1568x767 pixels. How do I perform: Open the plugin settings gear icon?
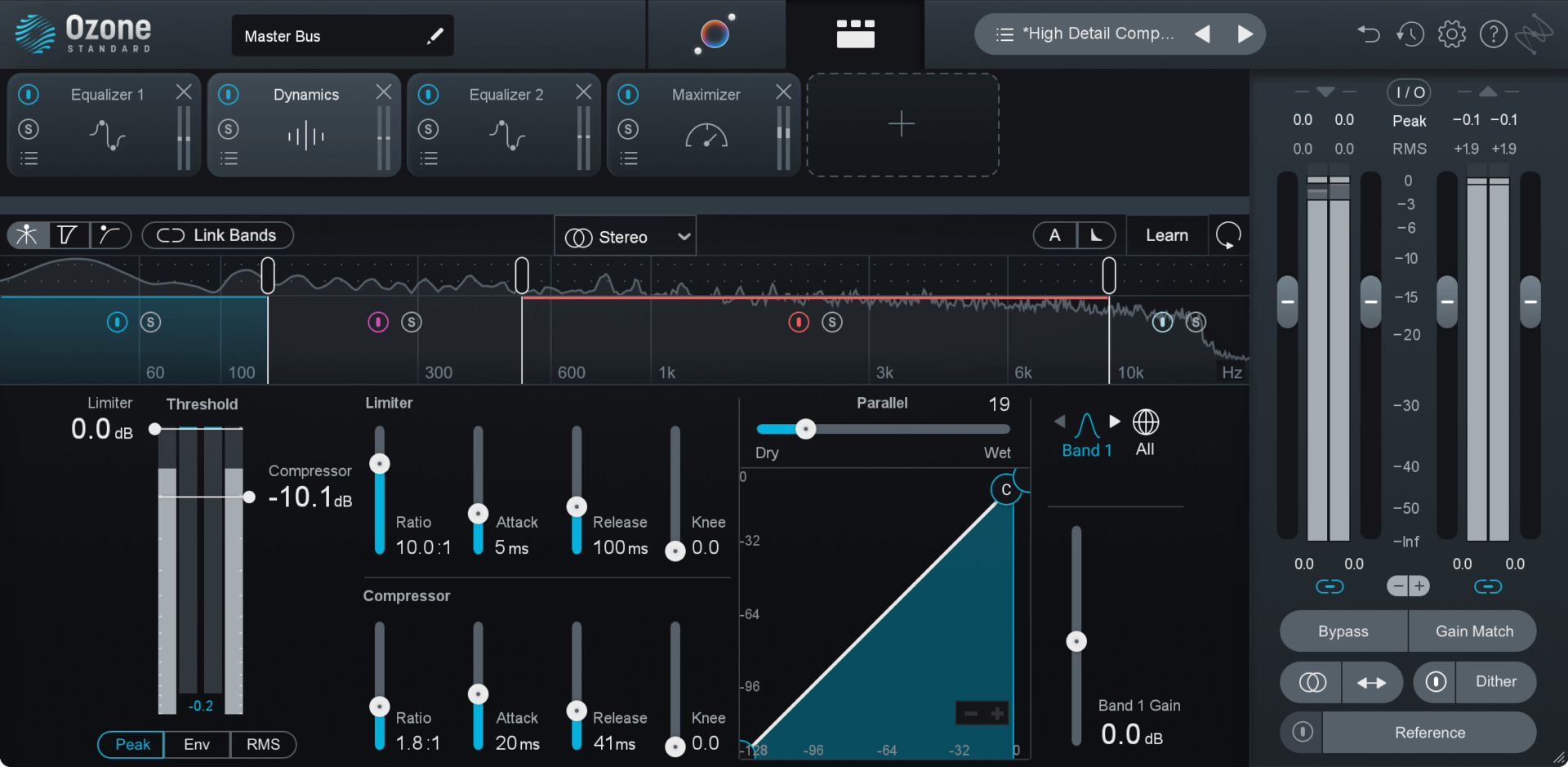tap(1453, 34)
